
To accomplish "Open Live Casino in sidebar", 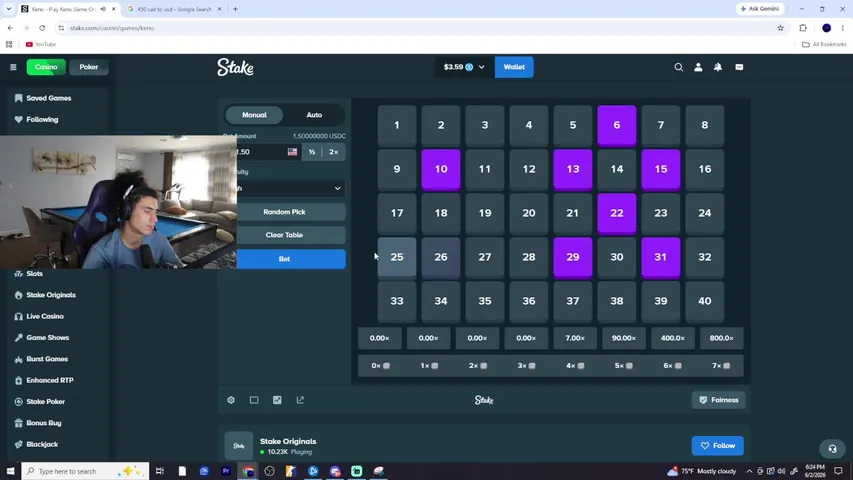I will [45, 316].
